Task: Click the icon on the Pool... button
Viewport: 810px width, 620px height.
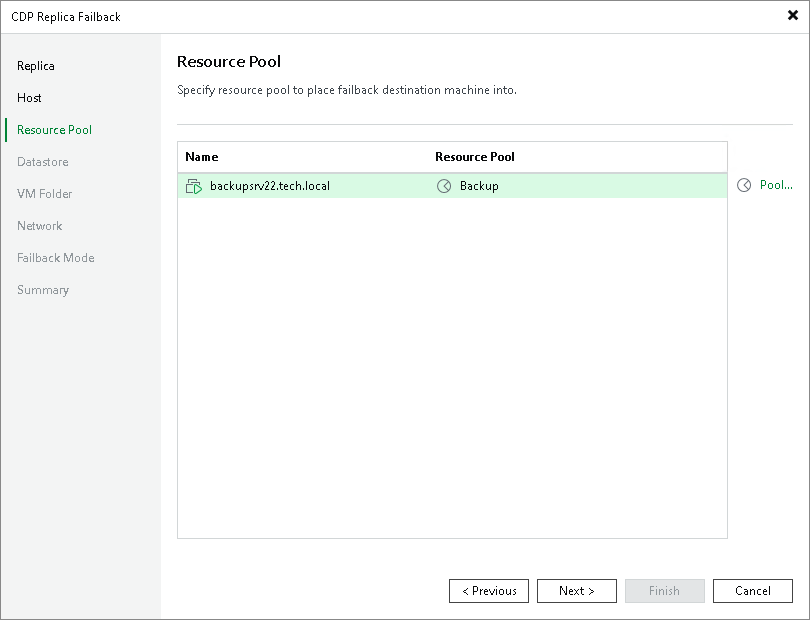Action: pos(744,185)
